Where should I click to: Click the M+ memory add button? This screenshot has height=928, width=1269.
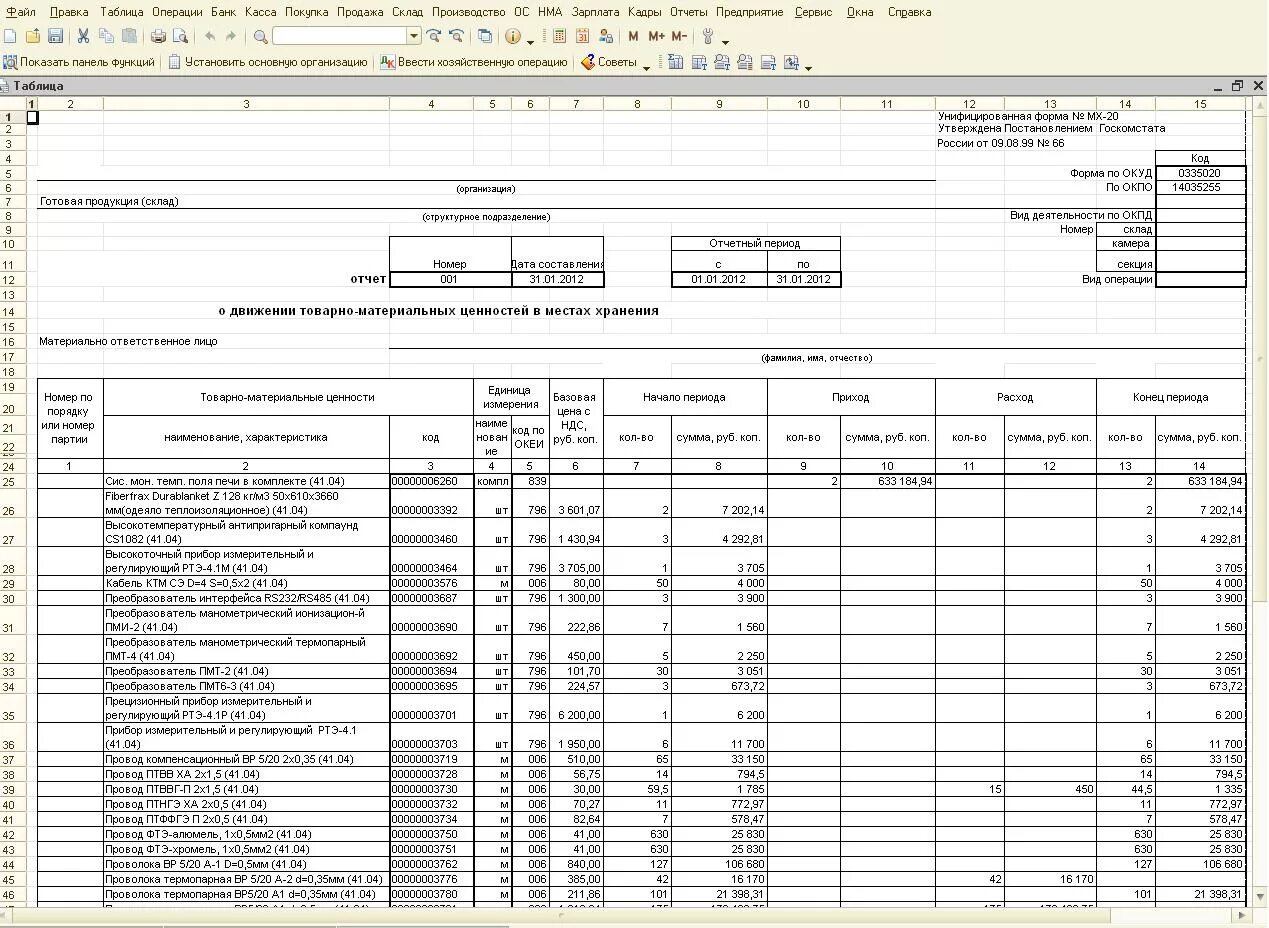point(656,36)
